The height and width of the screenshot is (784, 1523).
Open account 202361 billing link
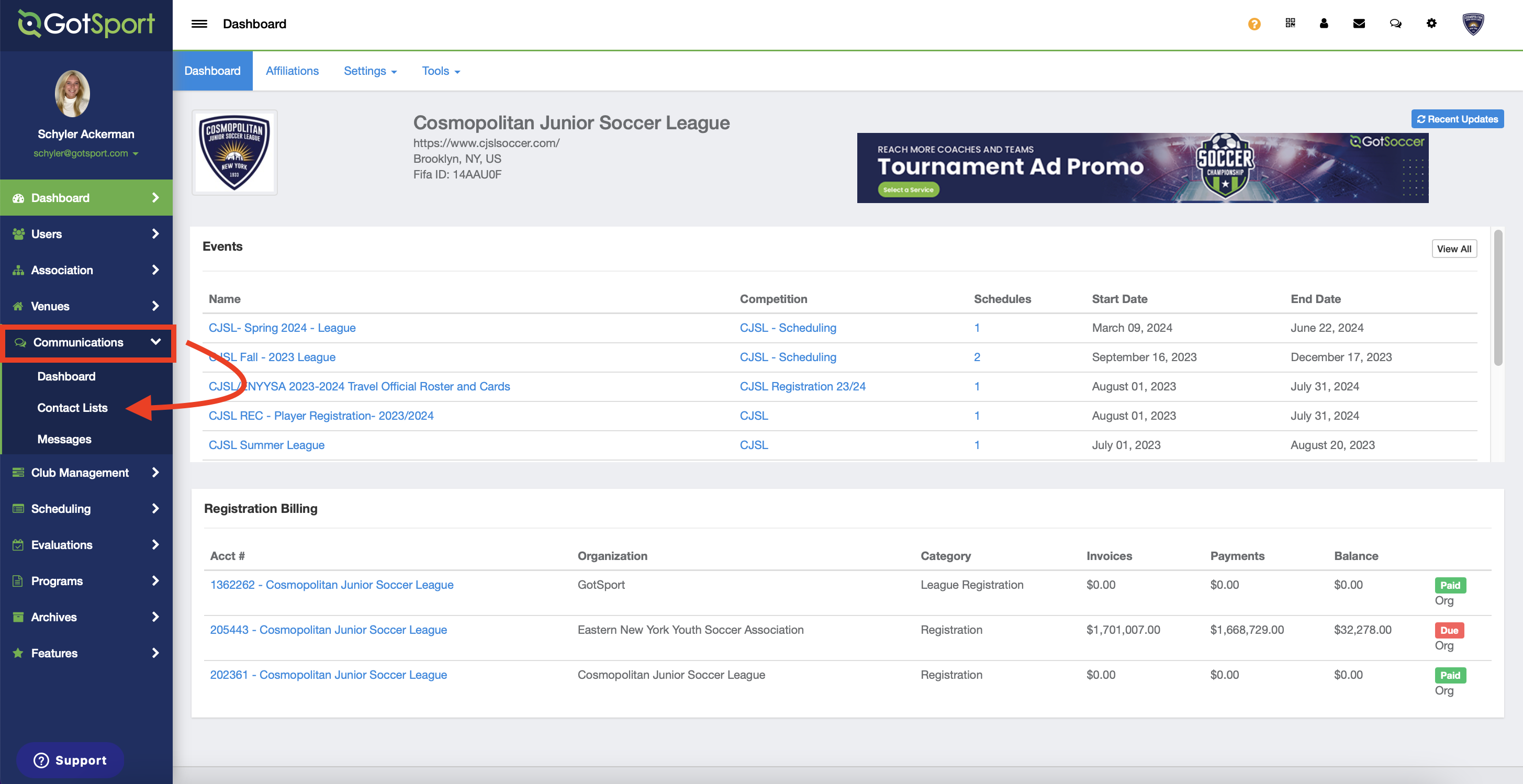coord(328,675)
